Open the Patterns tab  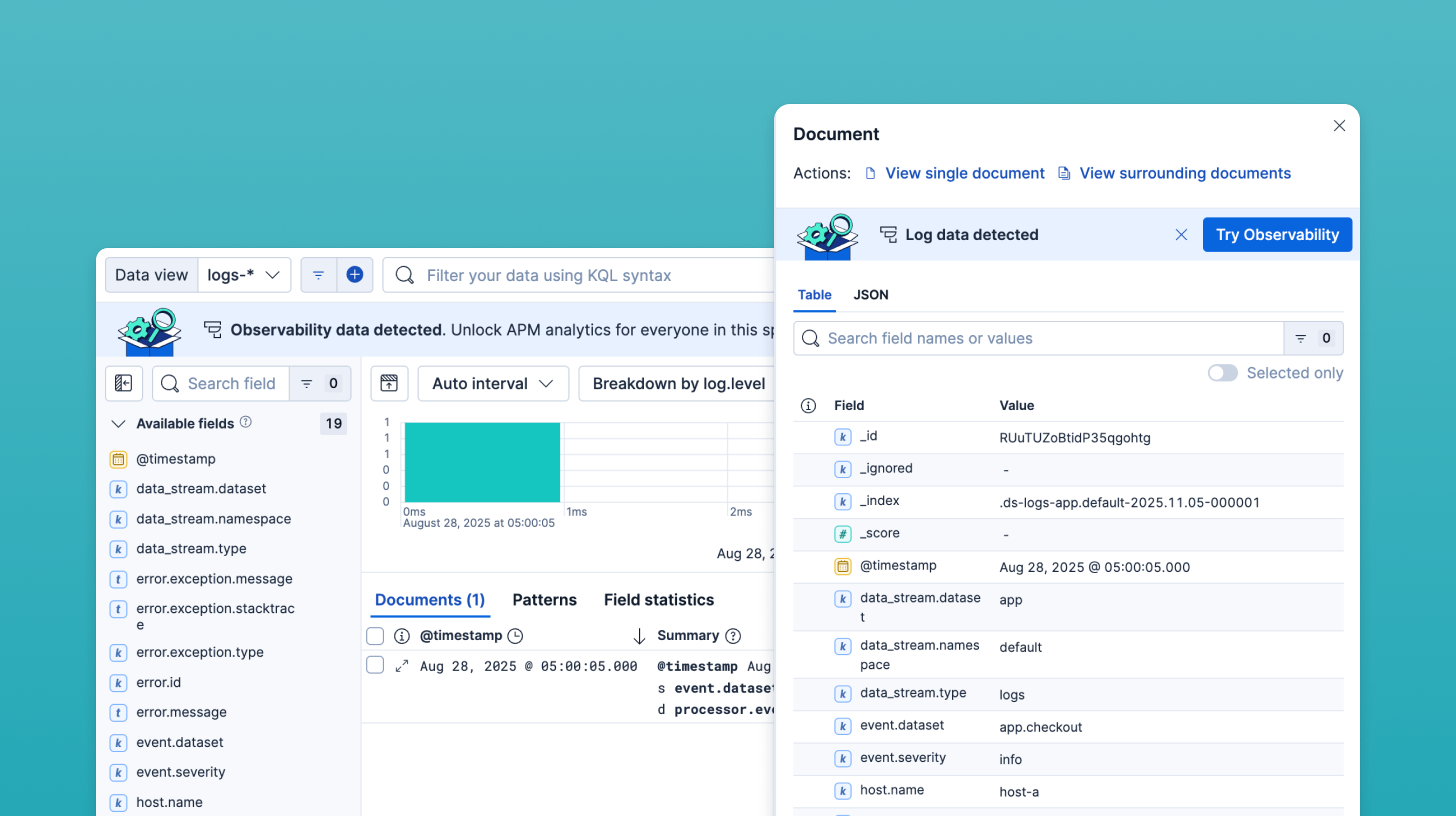544,599
